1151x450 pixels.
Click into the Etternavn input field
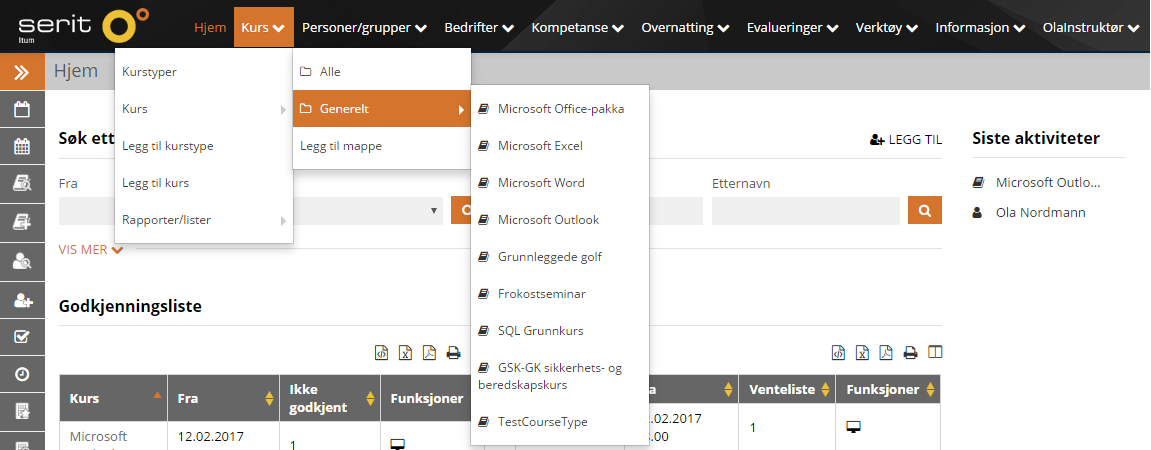pyautogui.click(x=805, y=211)
